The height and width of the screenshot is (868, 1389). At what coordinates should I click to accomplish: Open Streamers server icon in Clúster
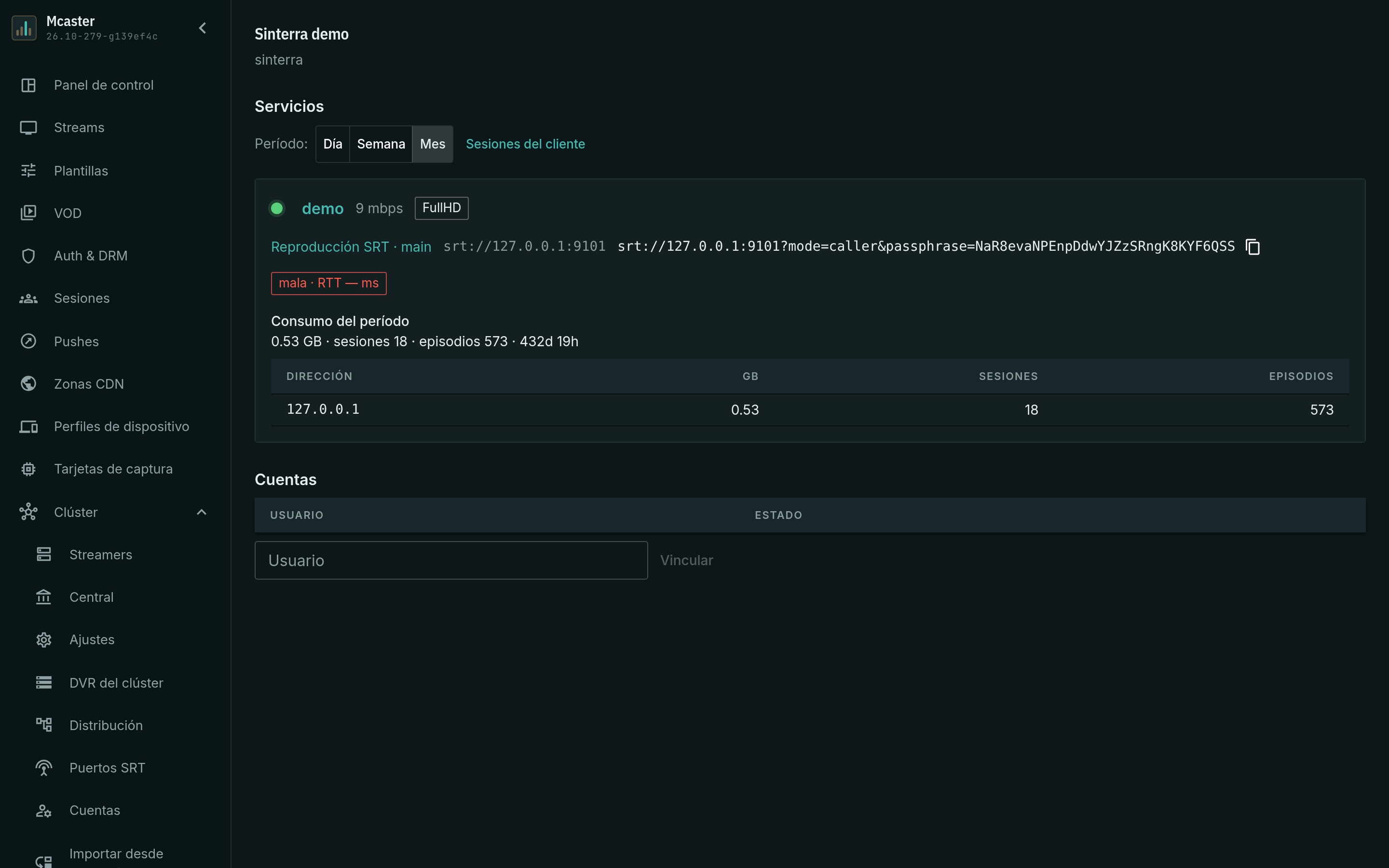click(x=43, y=555)
